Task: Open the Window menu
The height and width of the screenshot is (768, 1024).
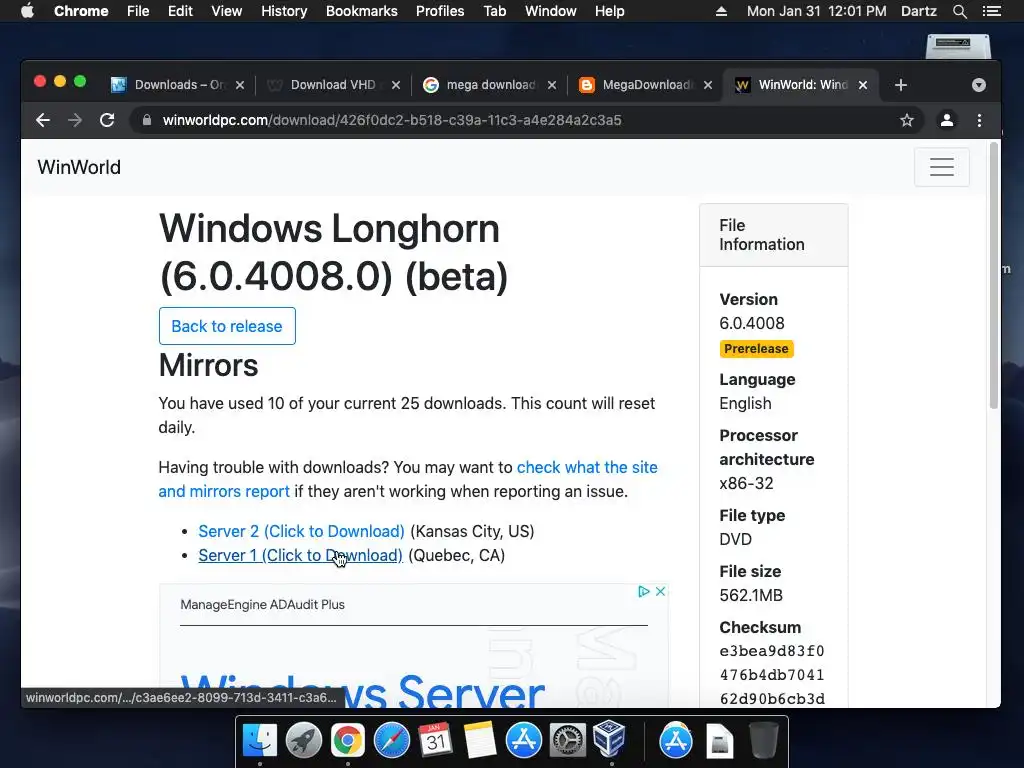Action: (551, 11)
